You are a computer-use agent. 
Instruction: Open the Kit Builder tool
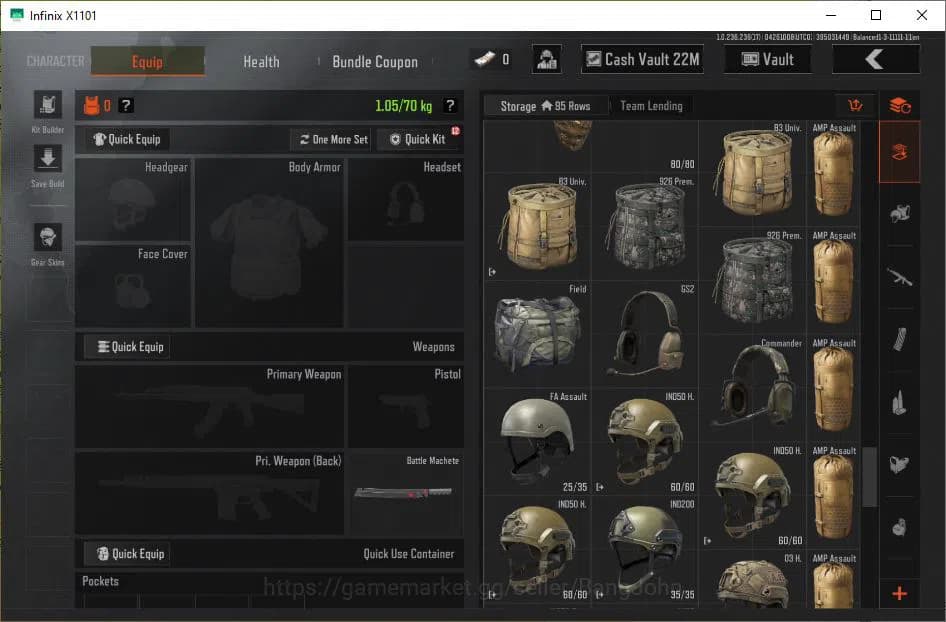(x=47, y=107)
